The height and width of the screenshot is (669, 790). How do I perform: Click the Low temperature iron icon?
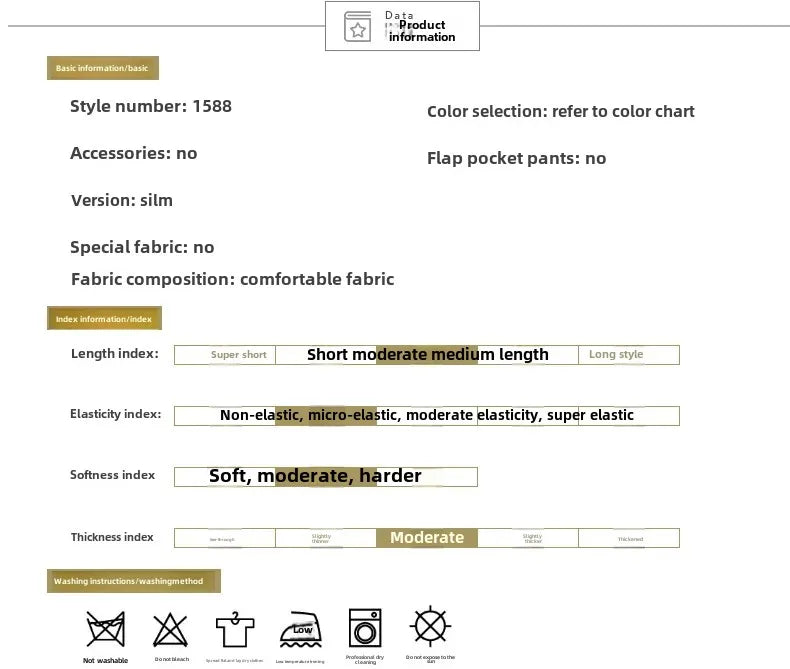[x=301, y=630]
